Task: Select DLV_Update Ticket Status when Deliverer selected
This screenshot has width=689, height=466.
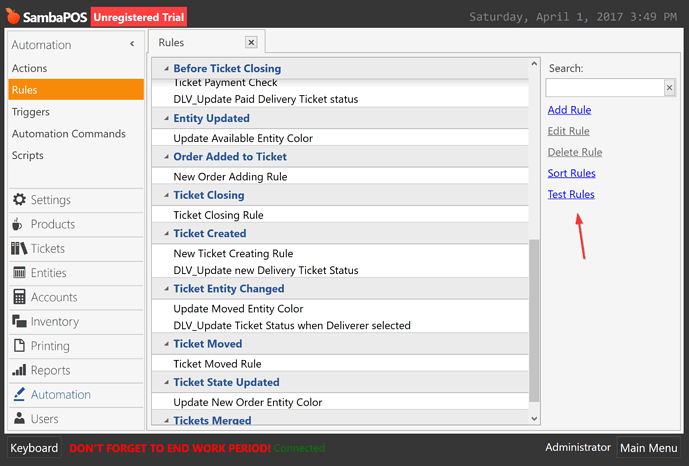Action: click(340, 325)
